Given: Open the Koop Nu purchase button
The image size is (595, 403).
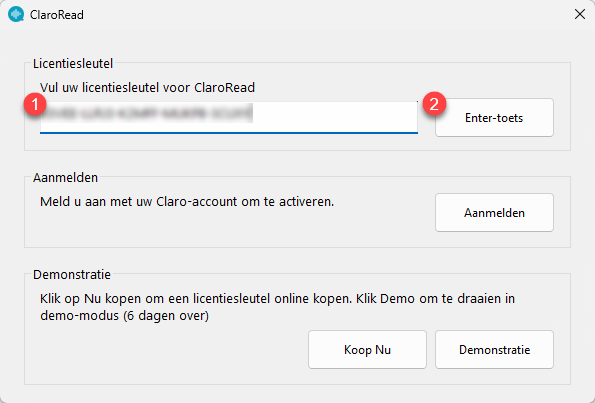Looking at the screenshot, I should click(x=367, y=349).
